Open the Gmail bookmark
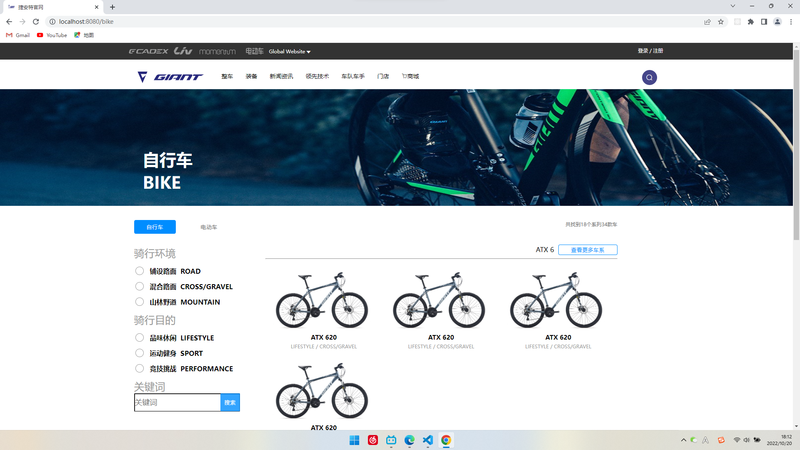Image resolution: width=800 pixels, height=450 pixels. click(18, 35)
